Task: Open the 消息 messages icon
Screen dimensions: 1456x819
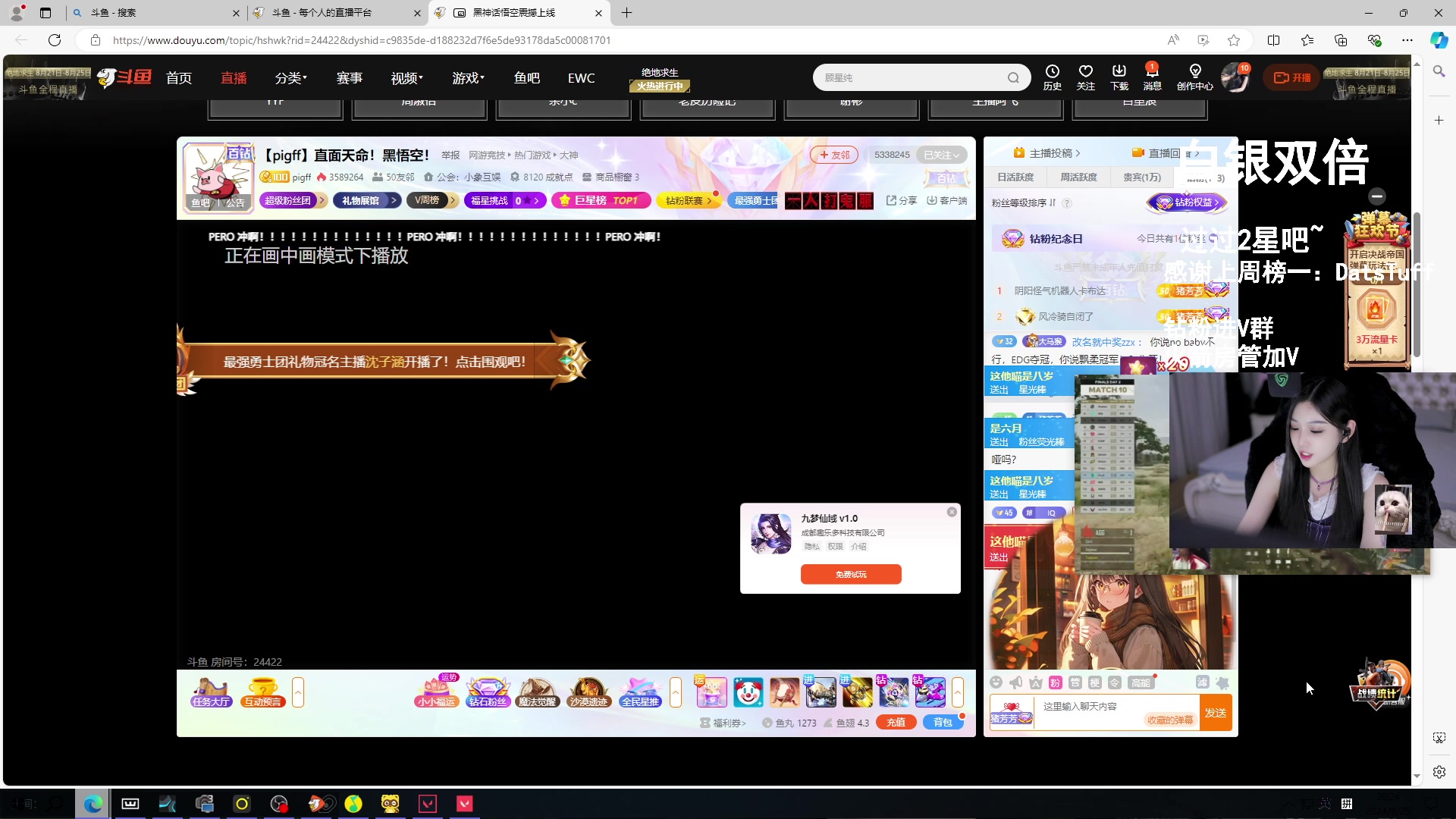Action: tap(1152, 77)
